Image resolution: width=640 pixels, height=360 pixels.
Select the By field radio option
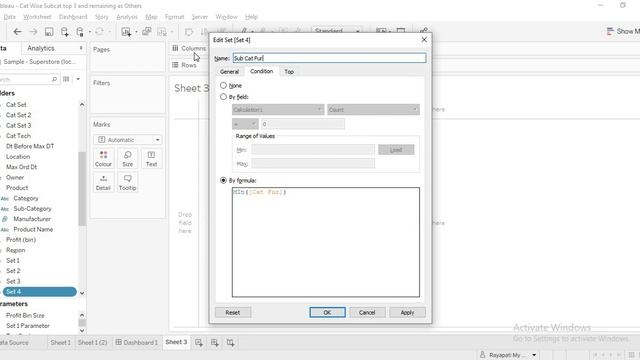[x=223, y=97]
